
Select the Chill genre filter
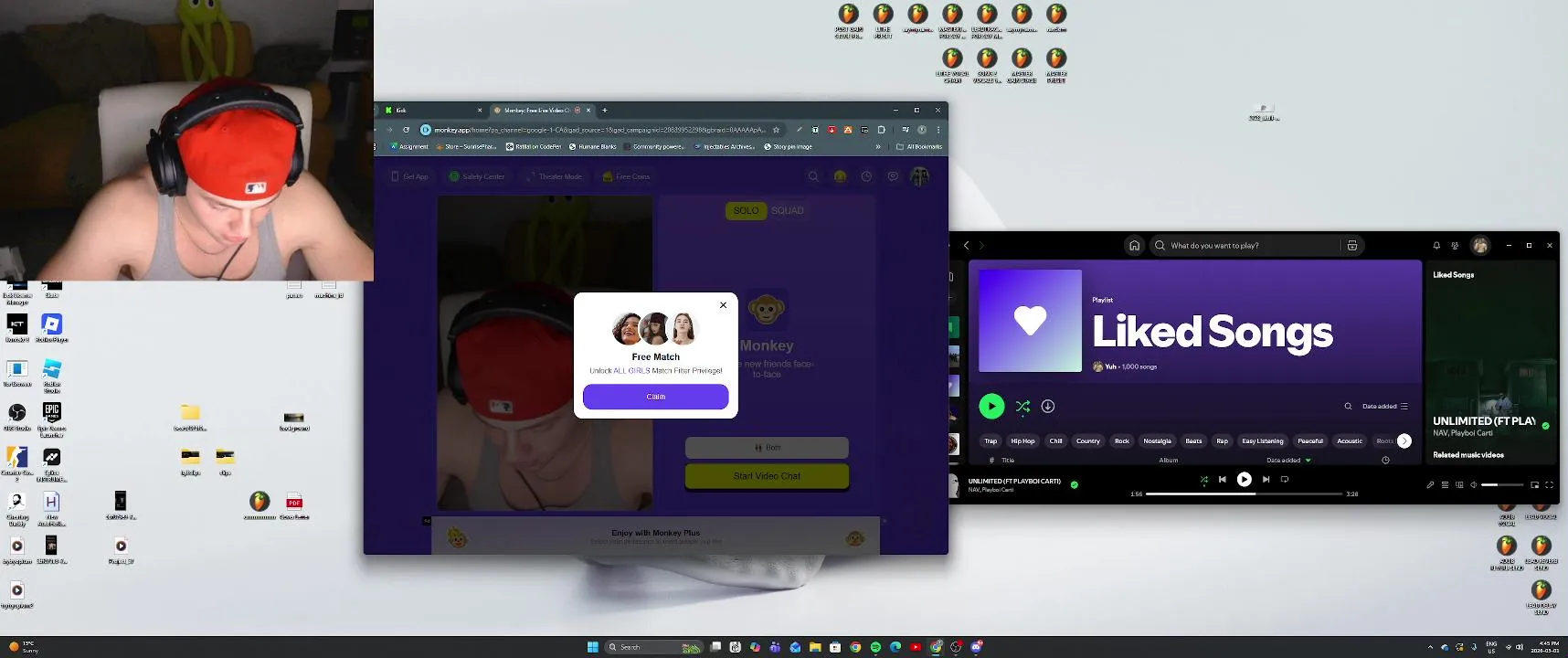1055,440
